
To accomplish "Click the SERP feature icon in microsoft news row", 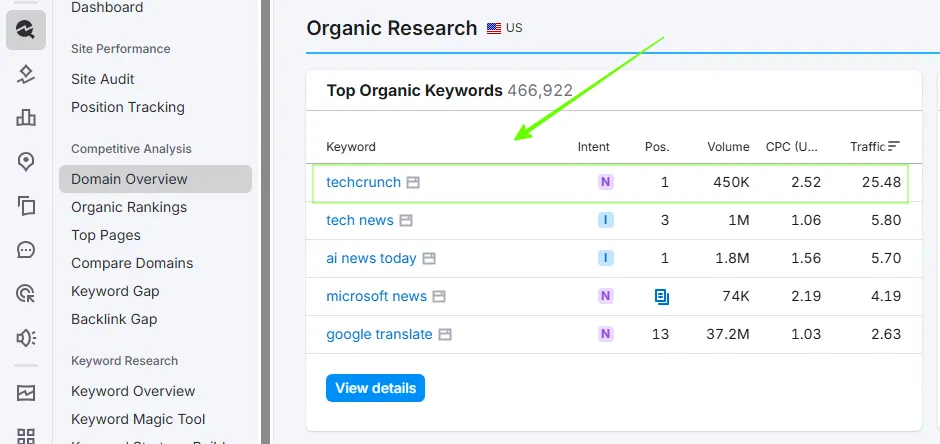I will (x=662, y=297).
